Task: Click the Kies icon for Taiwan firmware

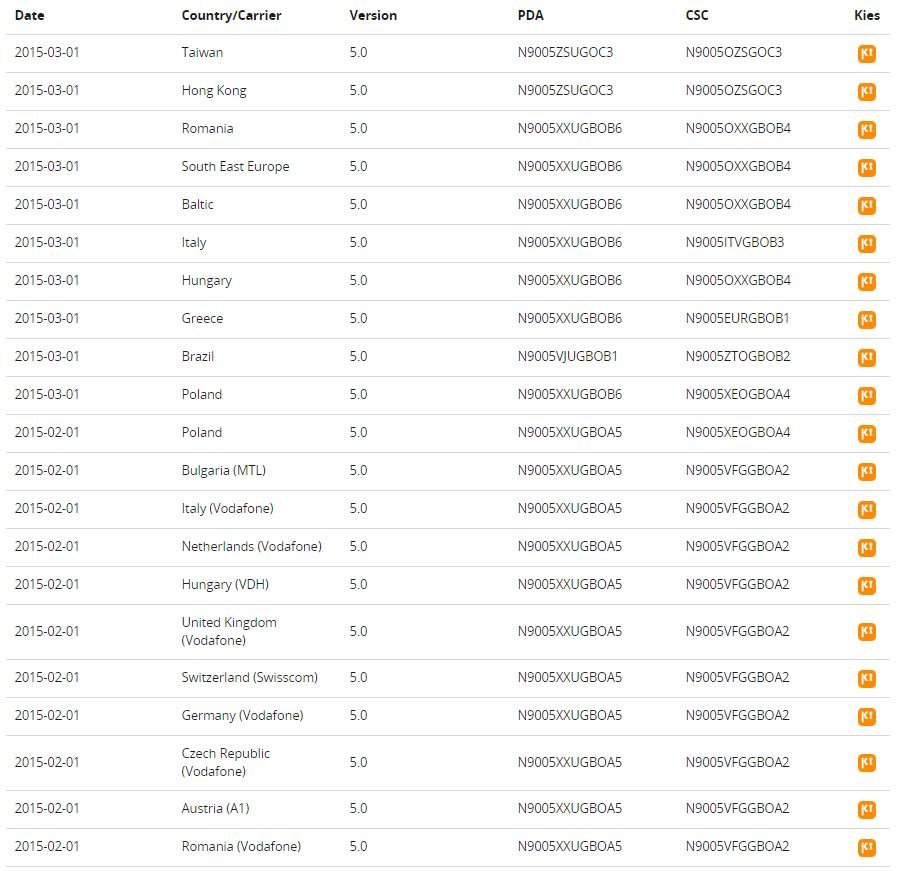Action: pos(867,54)
